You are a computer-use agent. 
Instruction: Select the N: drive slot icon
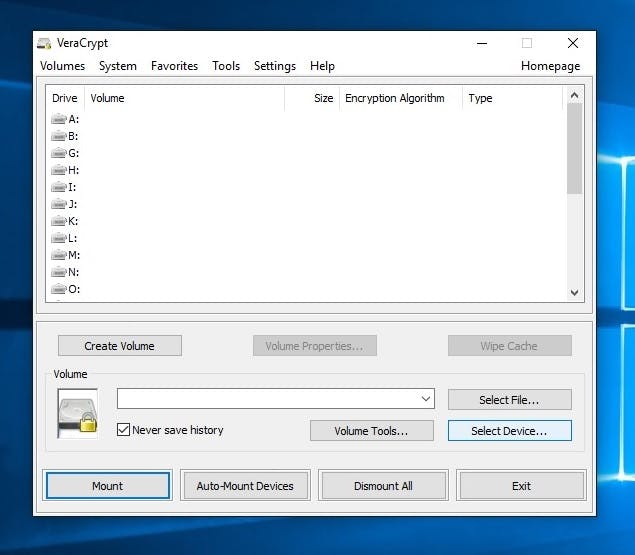tap(59, 272)
